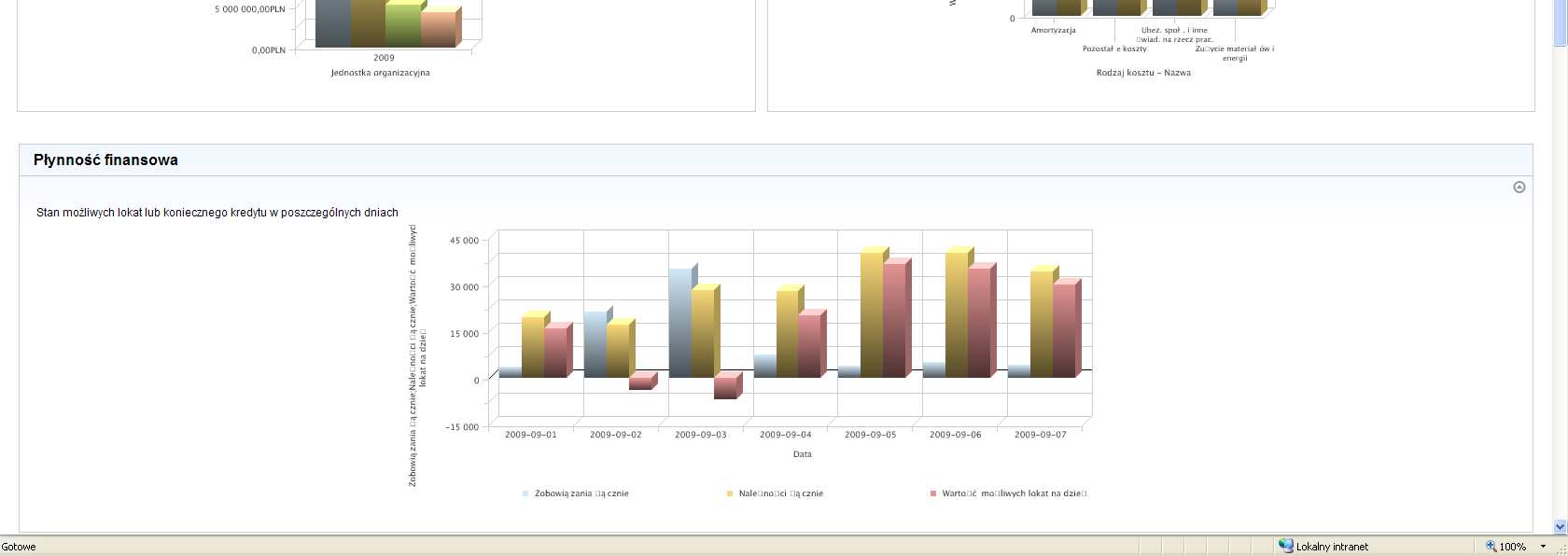Click the yellow bar for 2009-09-06
Viewport: 1568px width, 556px height.
[x=958, y=313]
